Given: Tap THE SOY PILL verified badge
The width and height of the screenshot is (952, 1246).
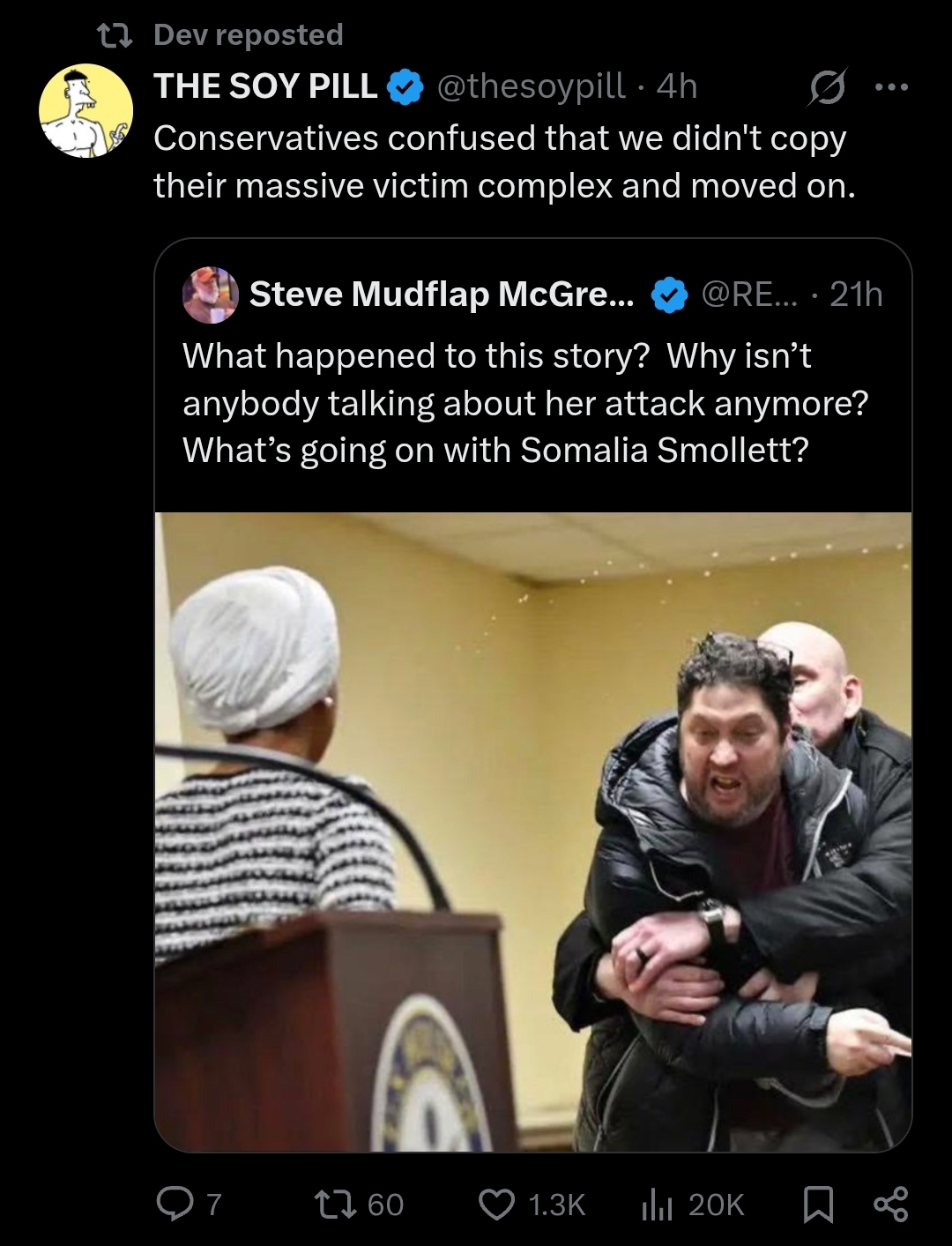Looking at the screenshot, I should click(405, 87).
